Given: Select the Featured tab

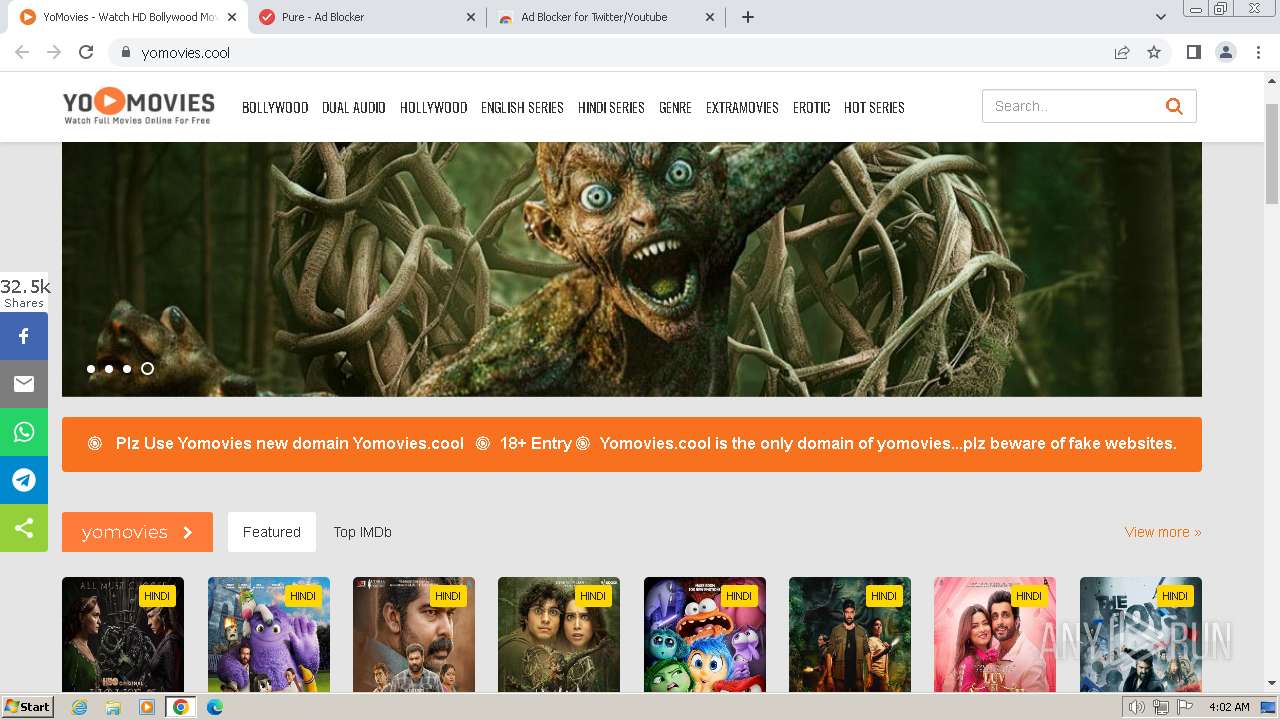Looking at the screenshot, I should 272,532.
